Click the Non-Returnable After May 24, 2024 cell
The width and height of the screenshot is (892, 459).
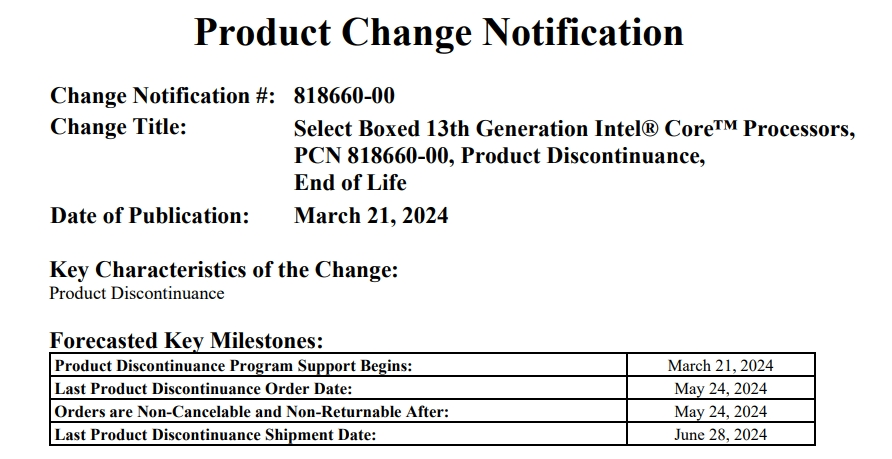(x=721, y=411)
